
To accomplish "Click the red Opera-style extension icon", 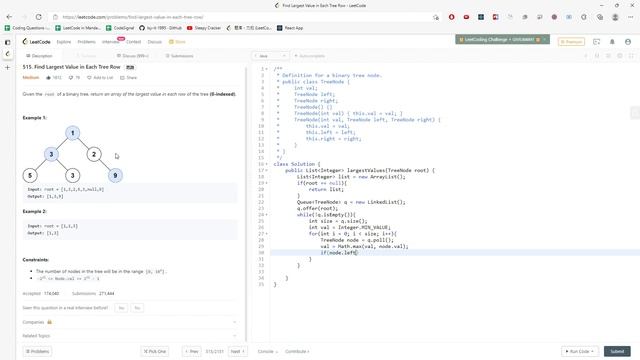I will click(x=451, y=17).
